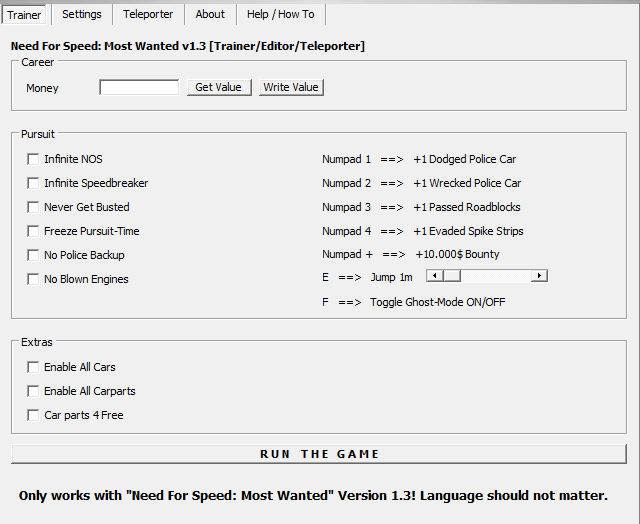640x524 pixels.
Task: Click the '+1 Passed Roadblocks' text
Action: click(467, 207)
